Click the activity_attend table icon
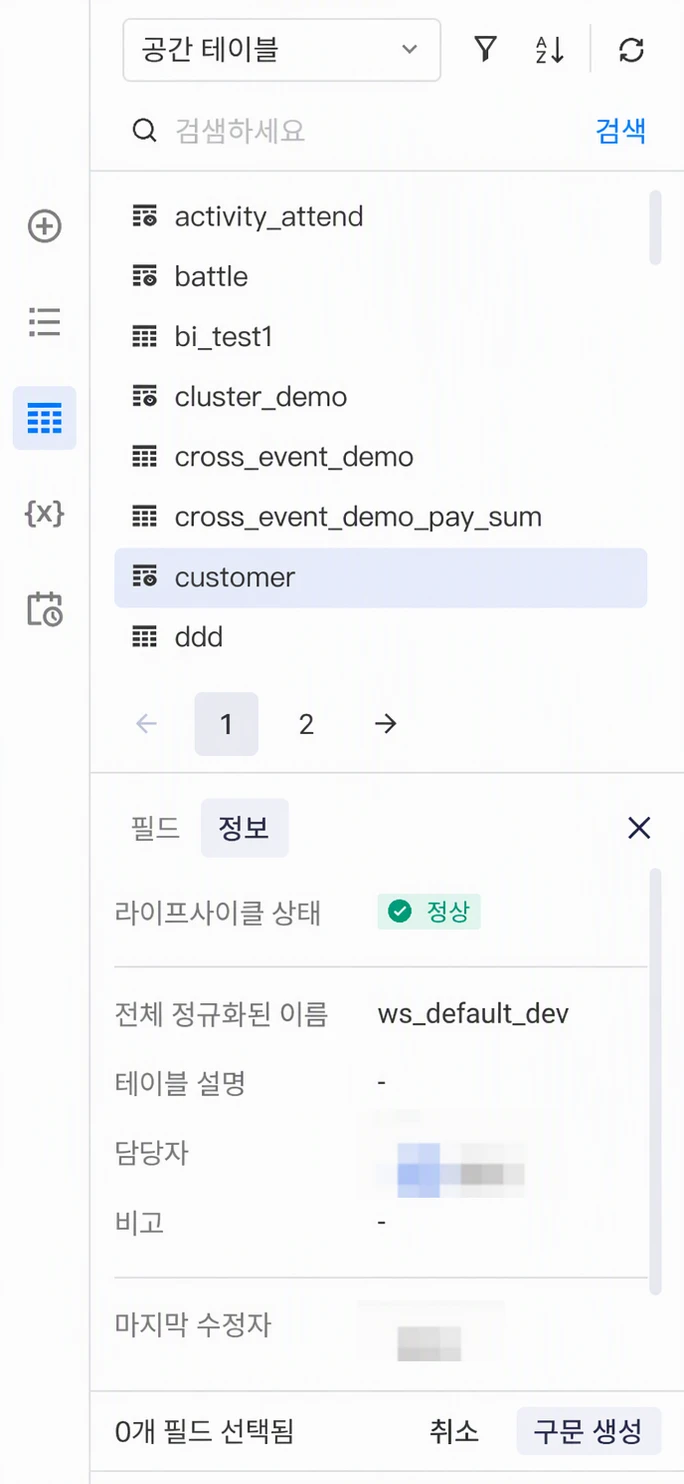Image resolution: width=684 pixels, height=1484 pixels. point(145,217)
